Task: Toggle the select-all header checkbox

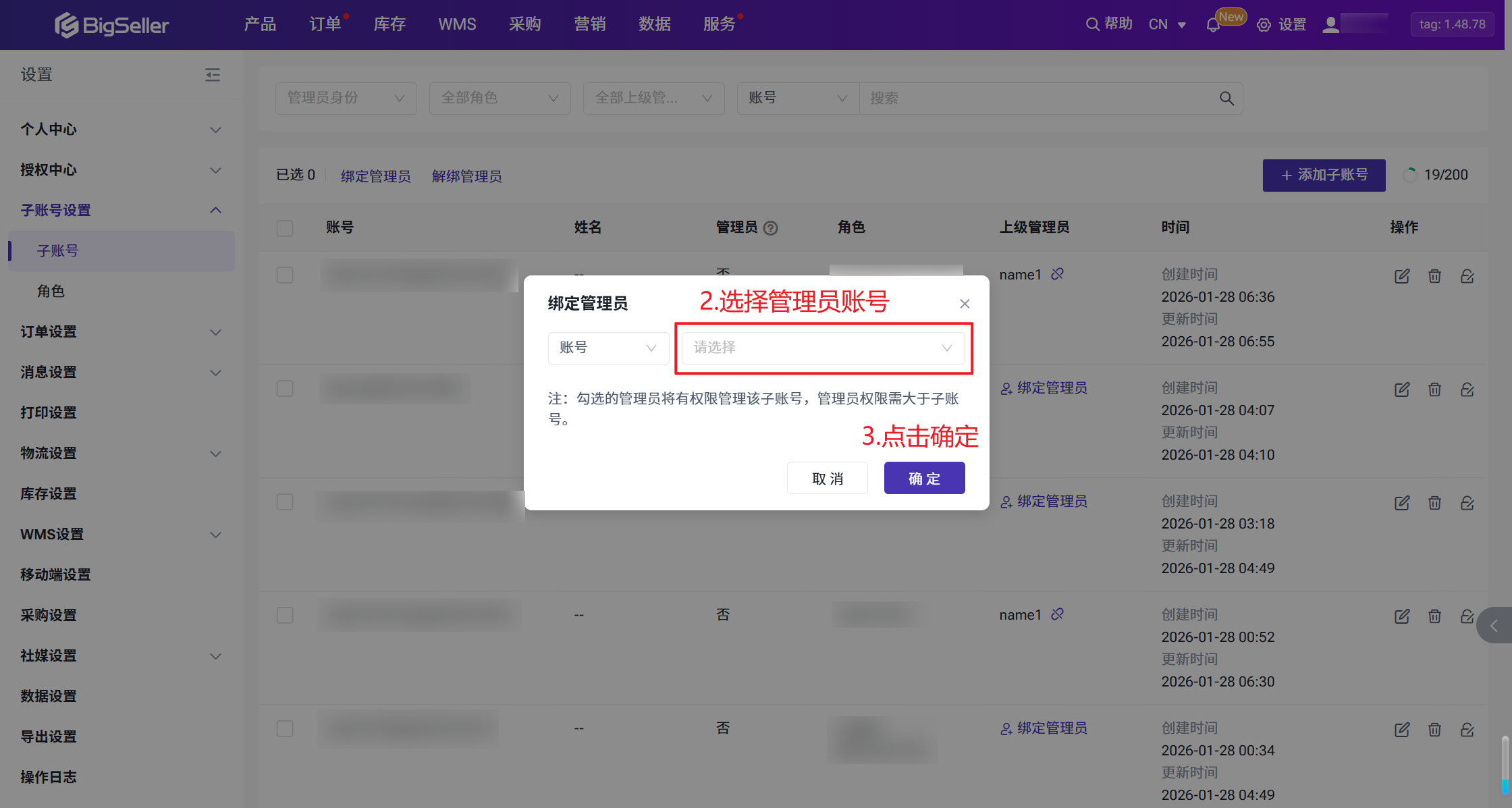Action: (x=285, y=228)
